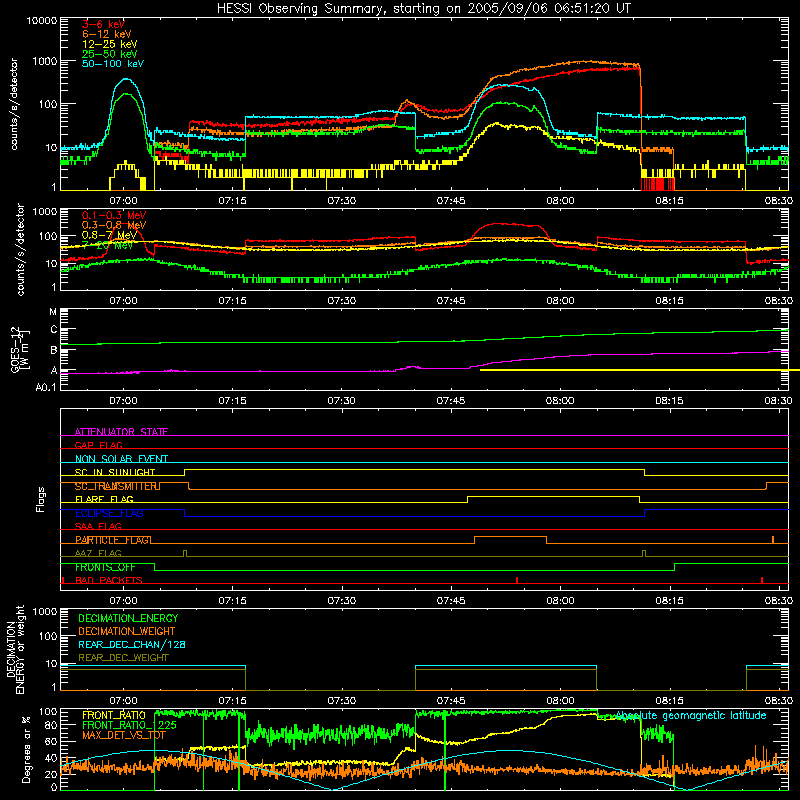Click the '07:15' tick under MeV panel

pyautogui.click(x=232, y=301)
